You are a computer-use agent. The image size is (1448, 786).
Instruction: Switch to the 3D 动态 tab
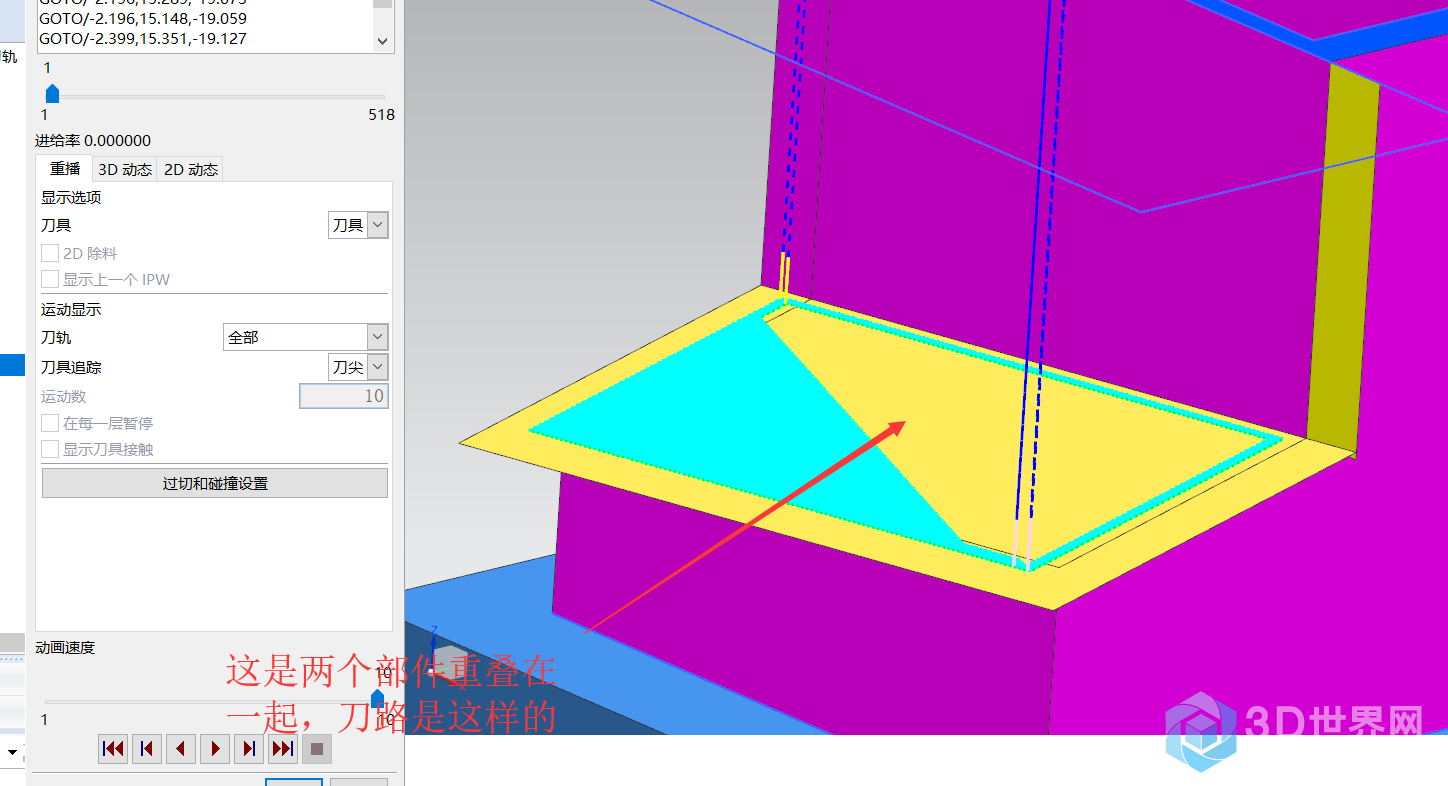pyautogui.click(x=125, y=170)
